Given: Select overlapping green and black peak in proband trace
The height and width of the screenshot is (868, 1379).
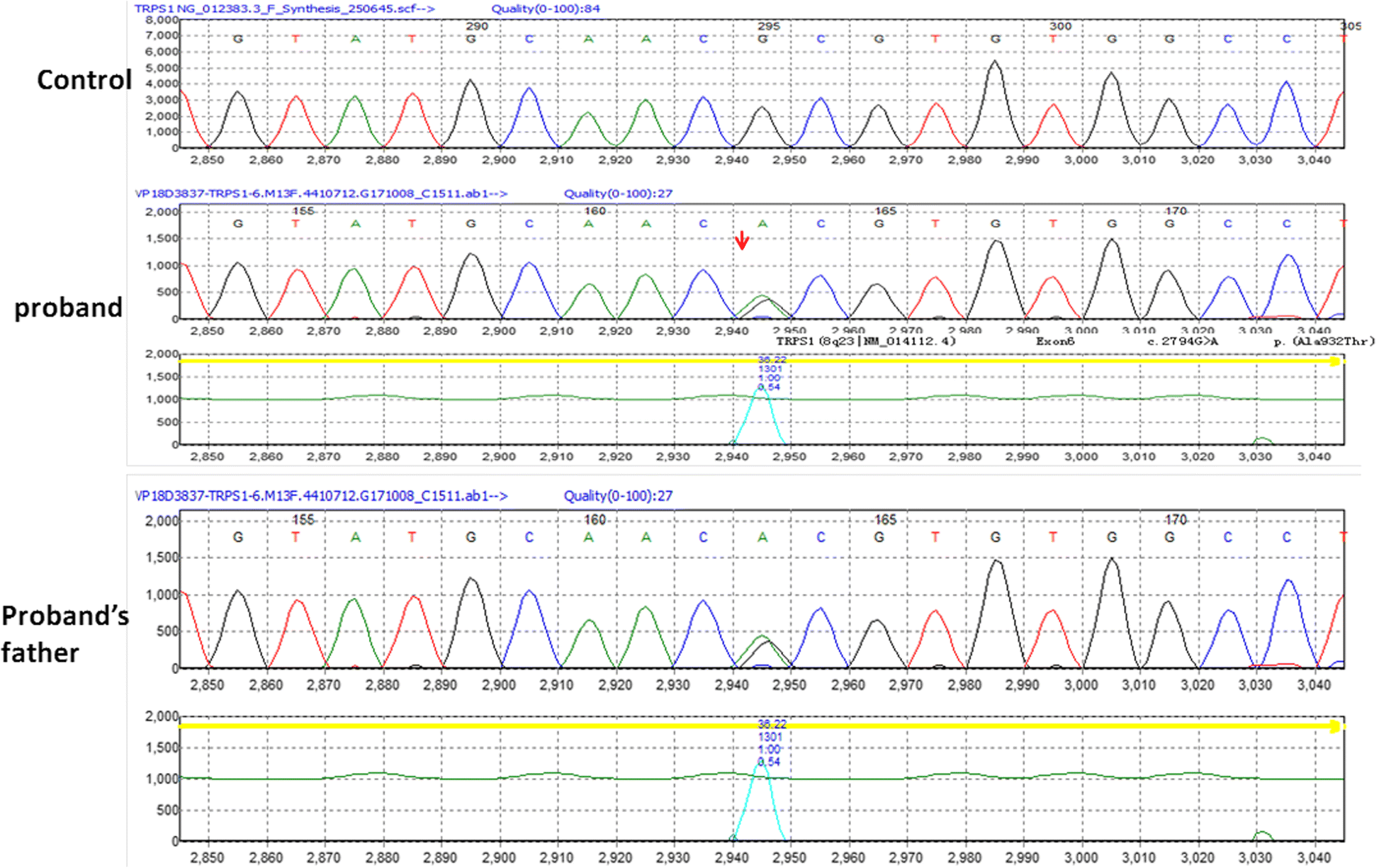Looking at the screenshot, I should [762, 306].
